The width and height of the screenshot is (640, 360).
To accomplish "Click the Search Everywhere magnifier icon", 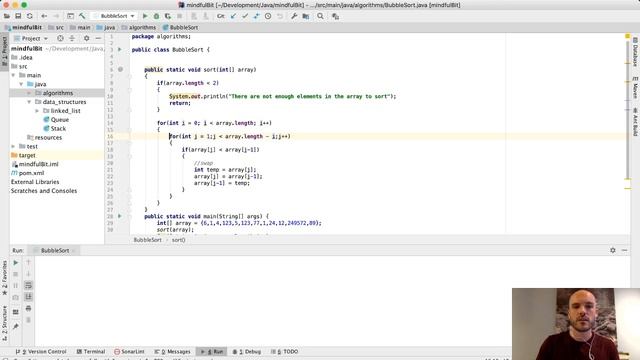I will (x=320, y=16).
